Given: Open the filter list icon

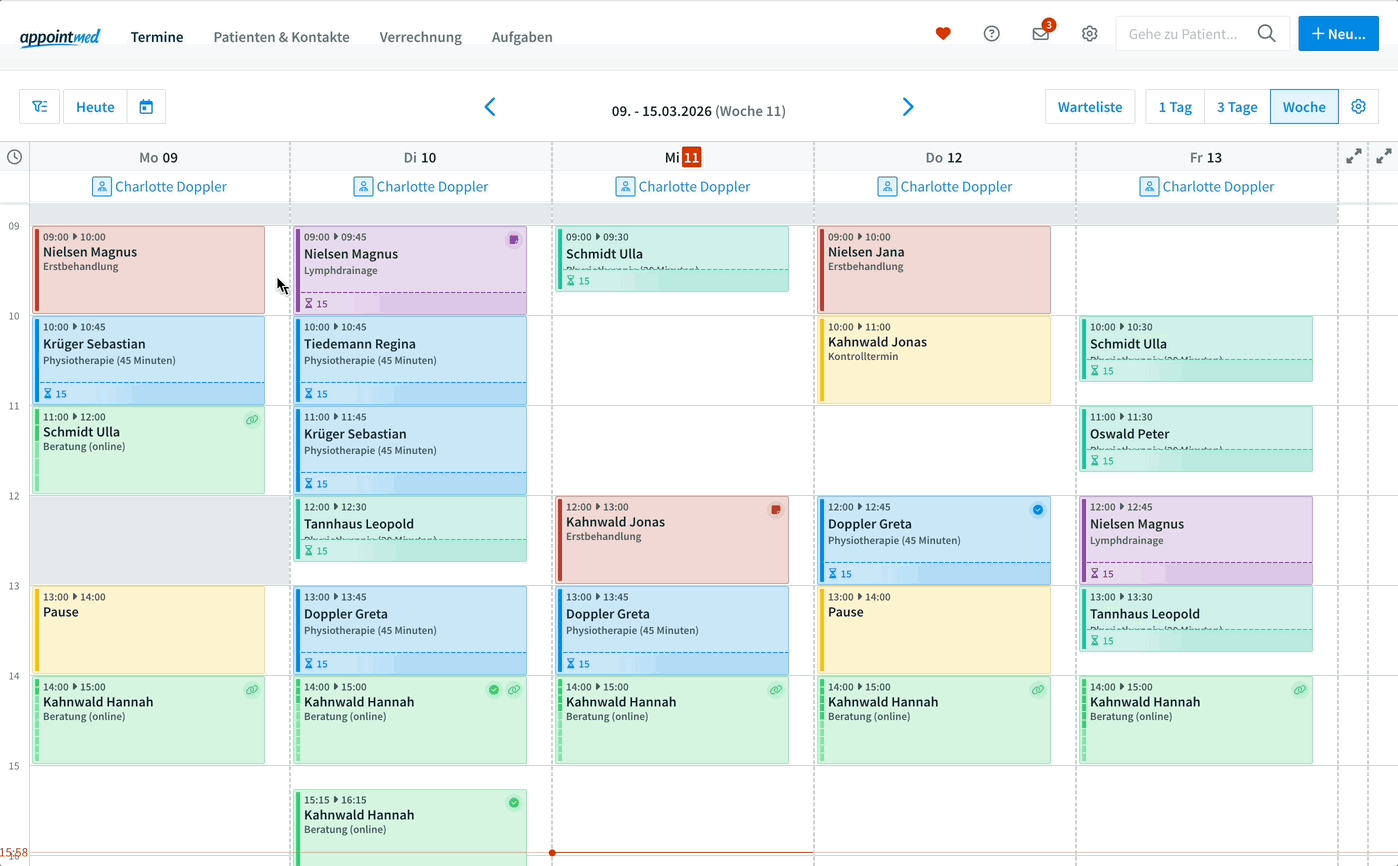Looking at the screenshot, I should coord(40,107).
